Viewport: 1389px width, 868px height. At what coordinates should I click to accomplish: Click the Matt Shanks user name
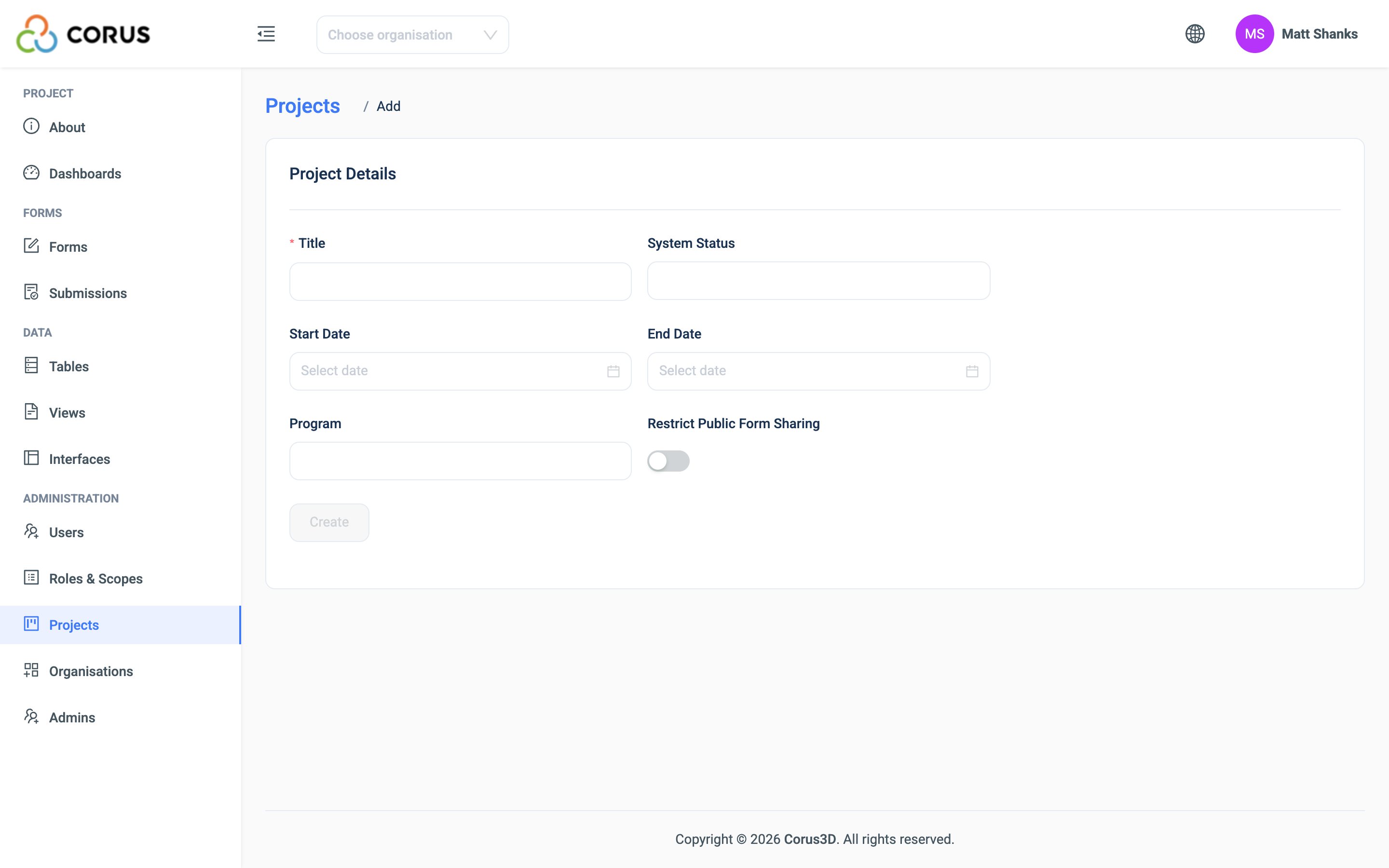(1320, 34)
